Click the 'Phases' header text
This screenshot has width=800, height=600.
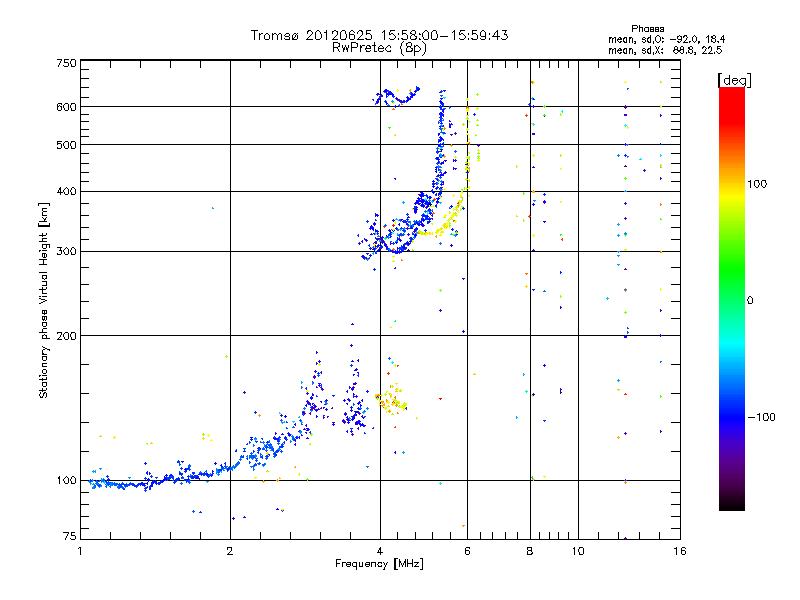647,29
